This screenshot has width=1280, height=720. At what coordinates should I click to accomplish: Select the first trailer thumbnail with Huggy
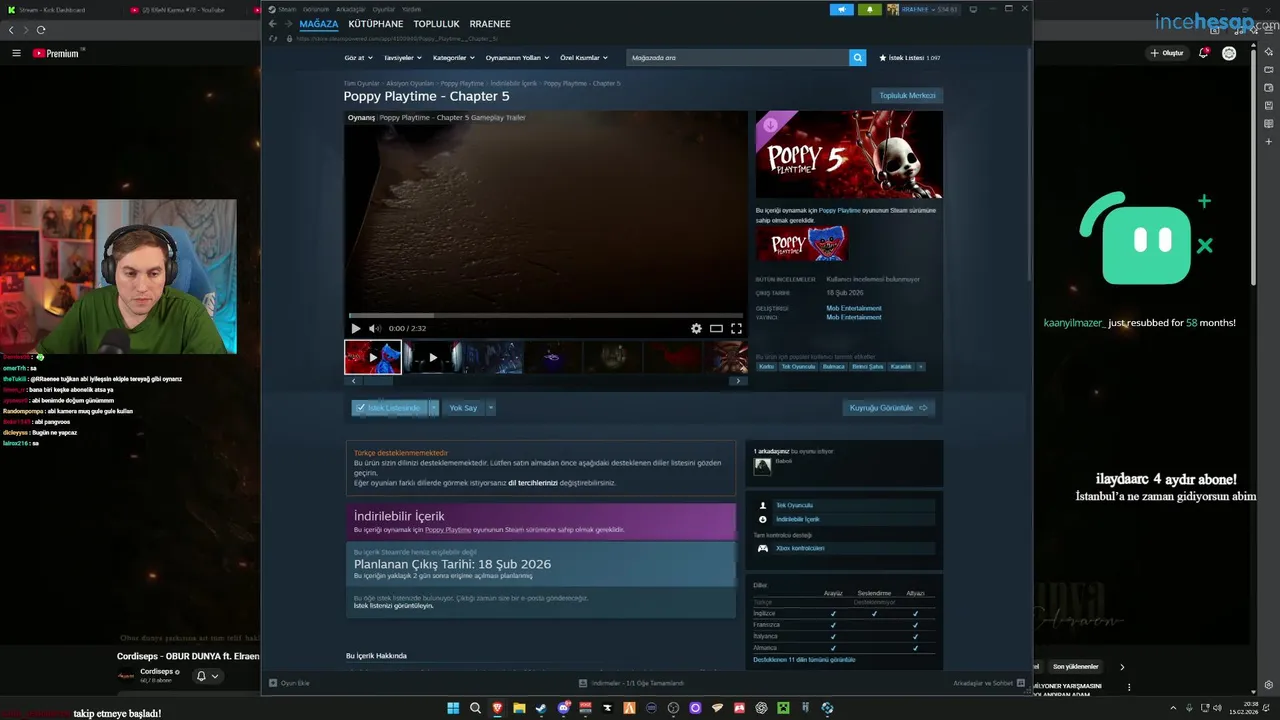coord(373,357)
